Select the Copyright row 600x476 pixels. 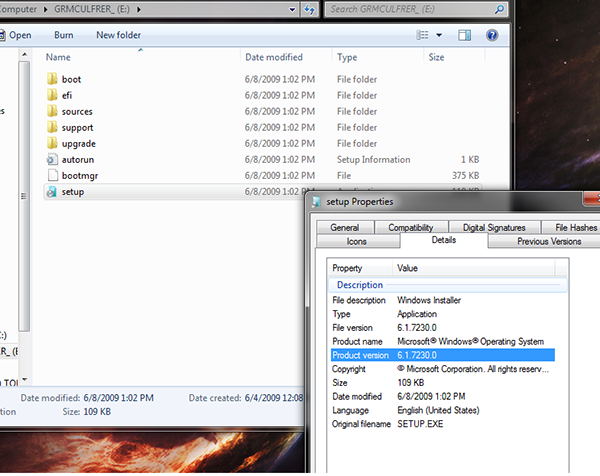coord(443,369)
